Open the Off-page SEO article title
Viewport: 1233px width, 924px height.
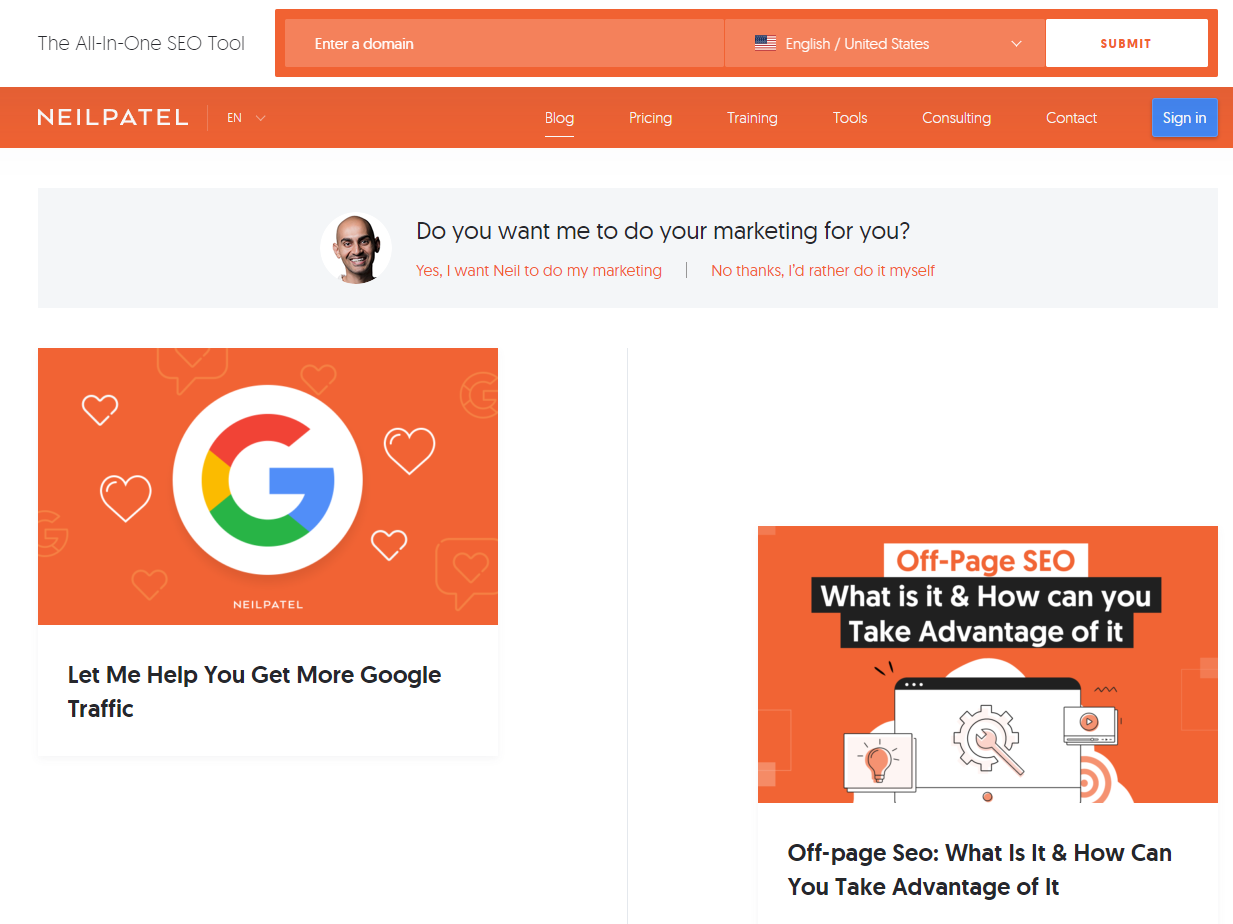point(979,869)
